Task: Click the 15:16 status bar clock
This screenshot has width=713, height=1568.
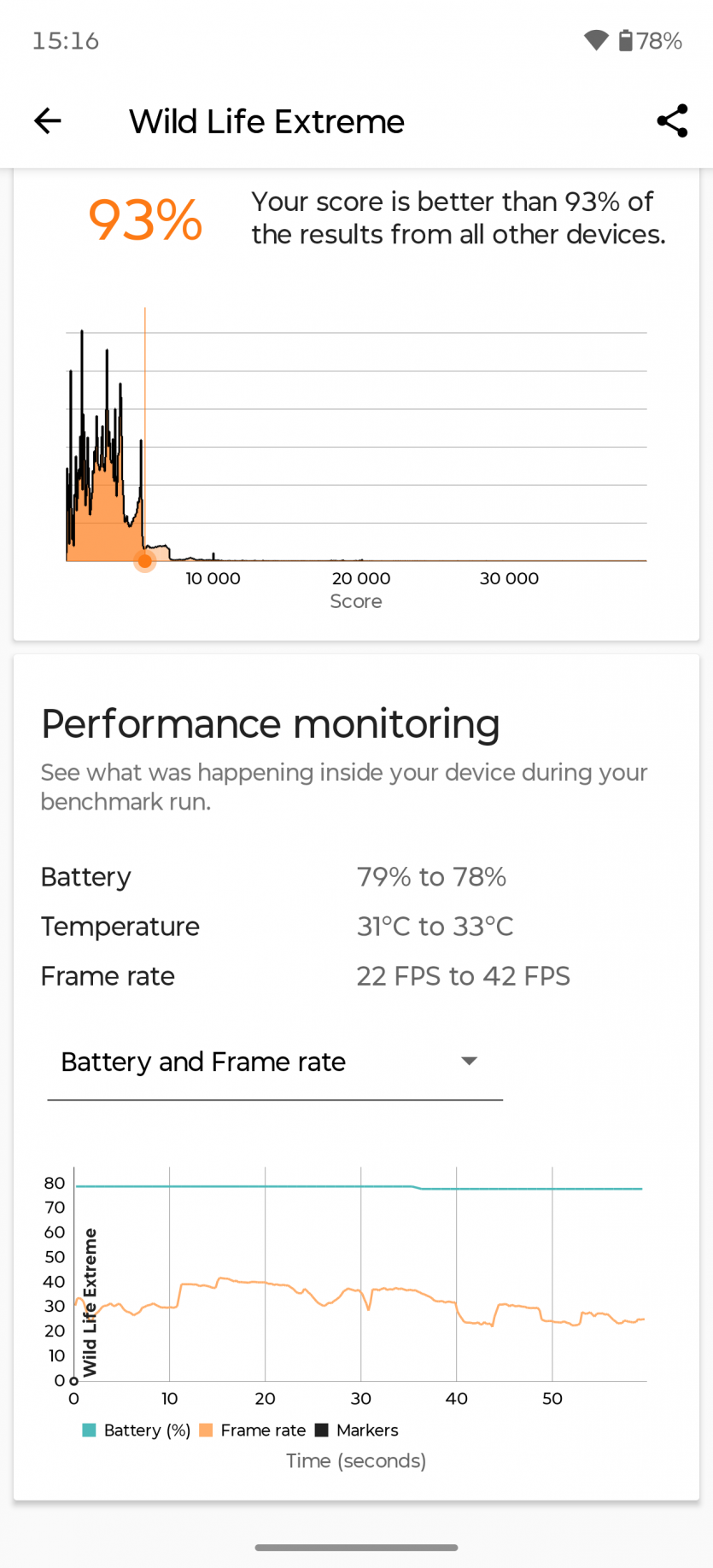Action: click(x=66, y=41)
